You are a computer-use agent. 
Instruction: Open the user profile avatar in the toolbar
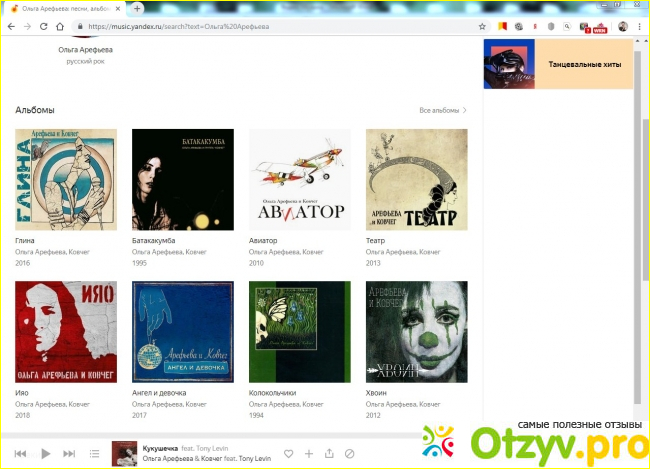click(623, 27)
